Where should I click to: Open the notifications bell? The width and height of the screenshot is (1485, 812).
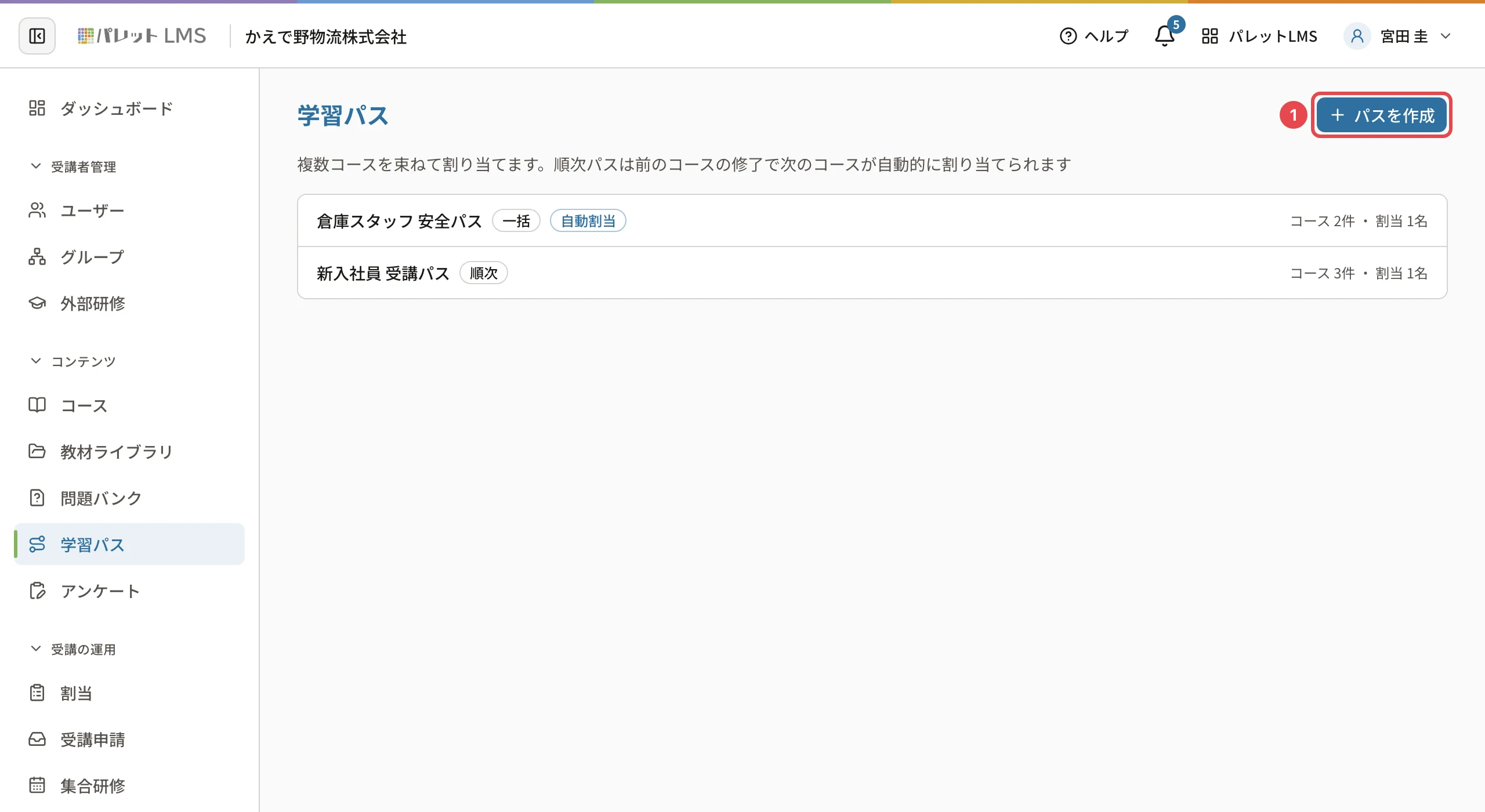click(1164, 36)
